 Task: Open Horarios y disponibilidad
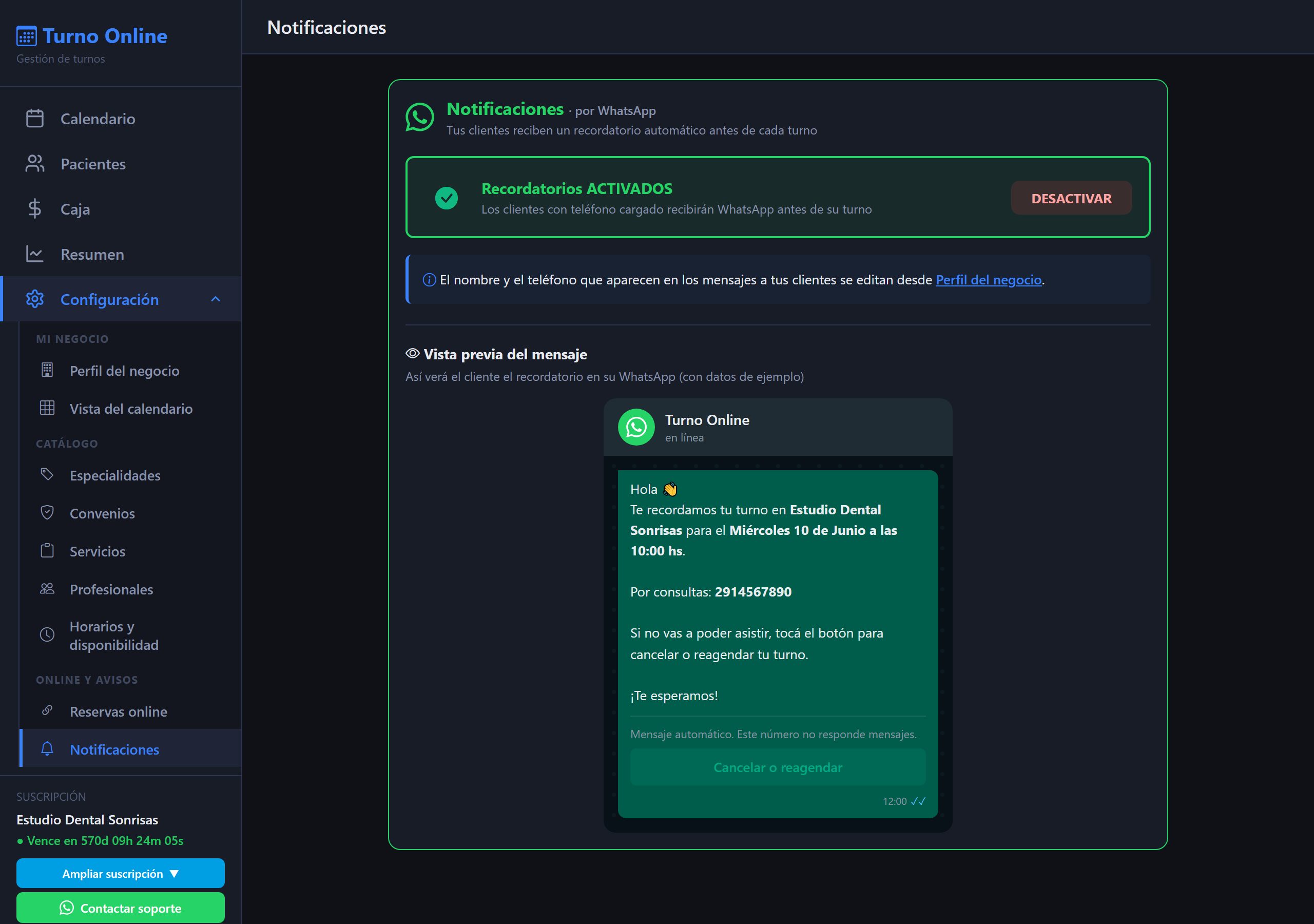pyautogui.click(x=130, y=635)
